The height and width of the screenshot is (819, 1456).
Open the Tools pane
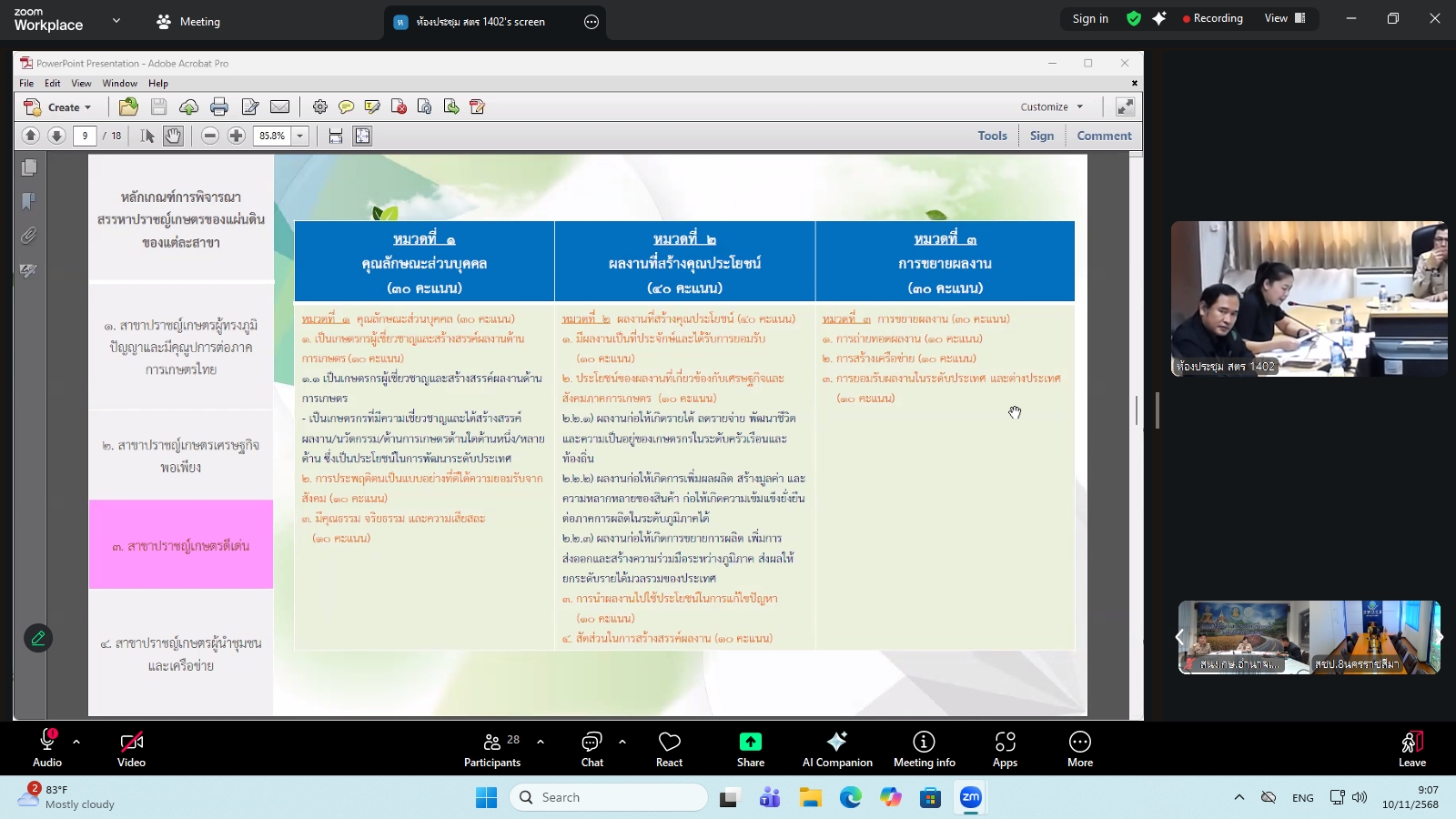click(x=991, y=135)
